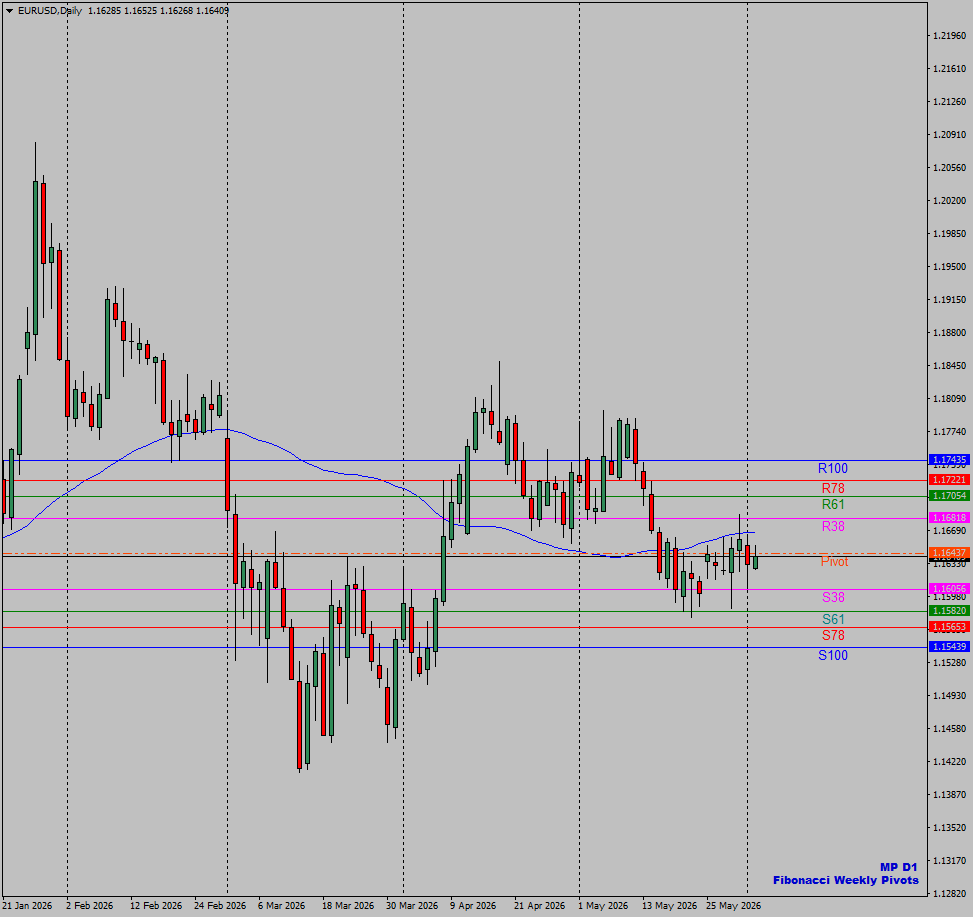Viewport: 973px width, 917px height.
Task: Select the R78 resistance label
Action: [x=833, y=488]
